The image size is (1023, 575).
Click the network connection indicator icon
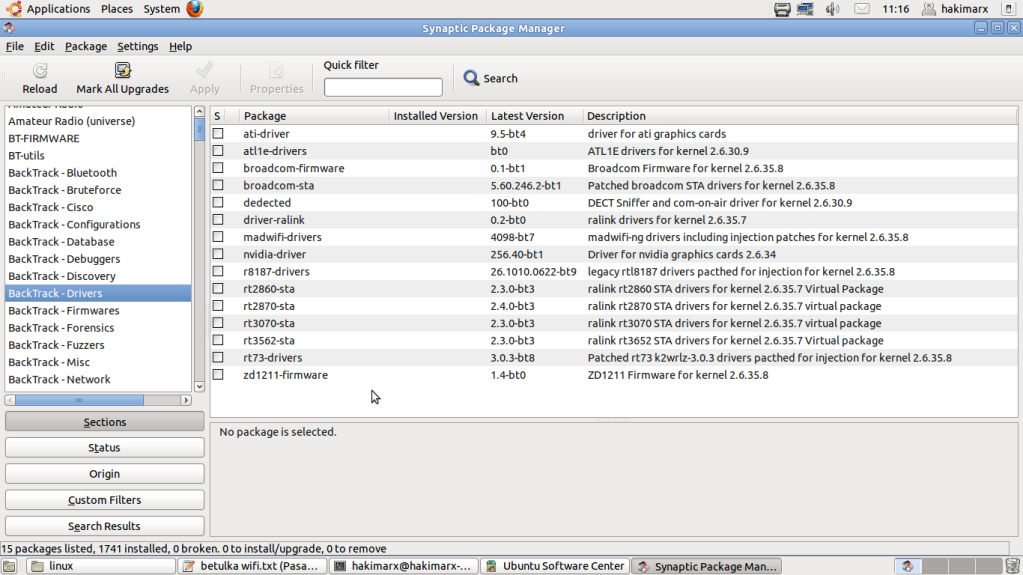[805, 9]
